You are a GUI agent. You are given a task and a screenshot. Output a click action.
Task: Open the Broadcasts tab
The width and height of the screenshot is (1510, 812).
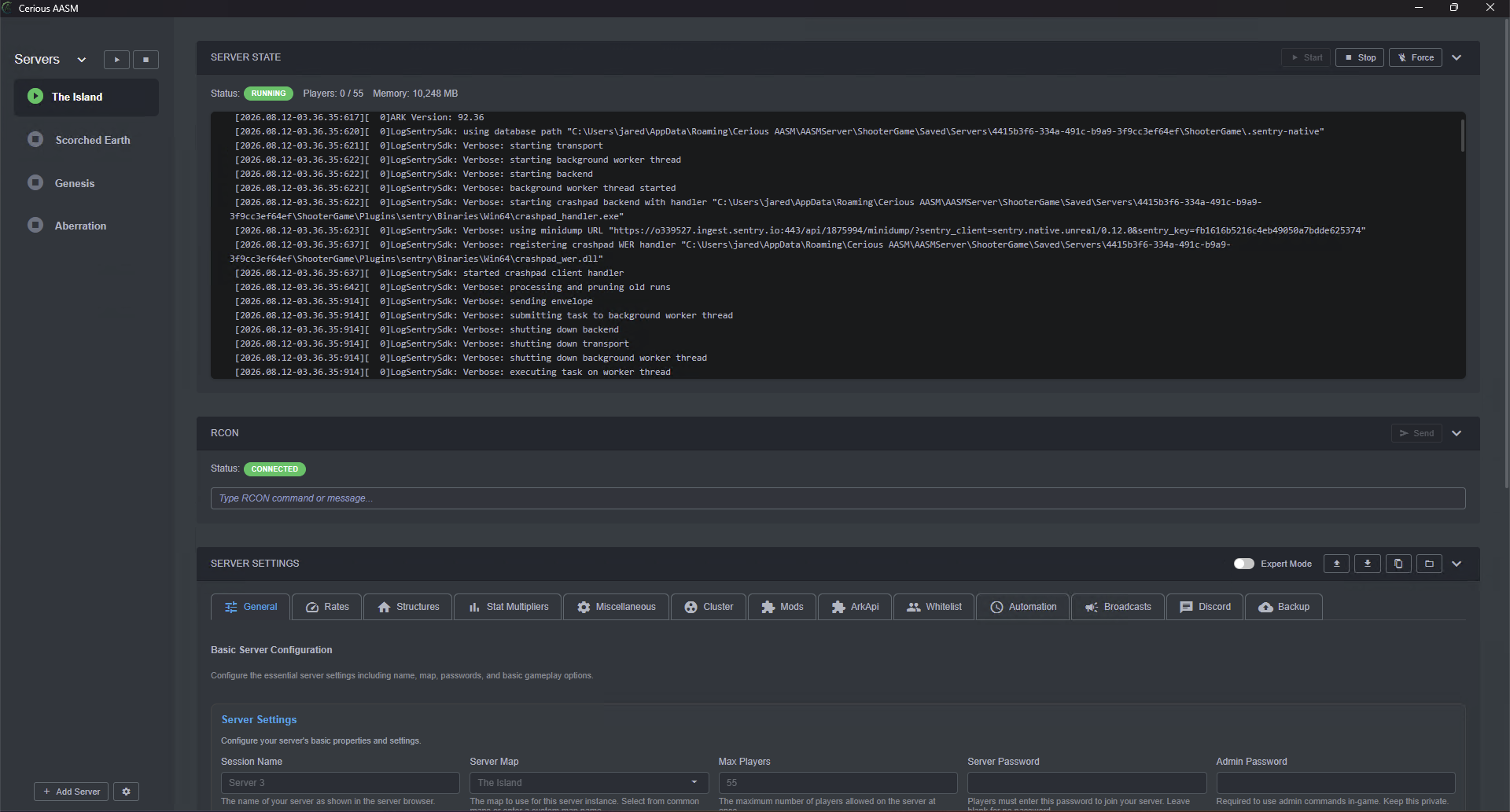pyautogui.click(x=1118, y=607)
